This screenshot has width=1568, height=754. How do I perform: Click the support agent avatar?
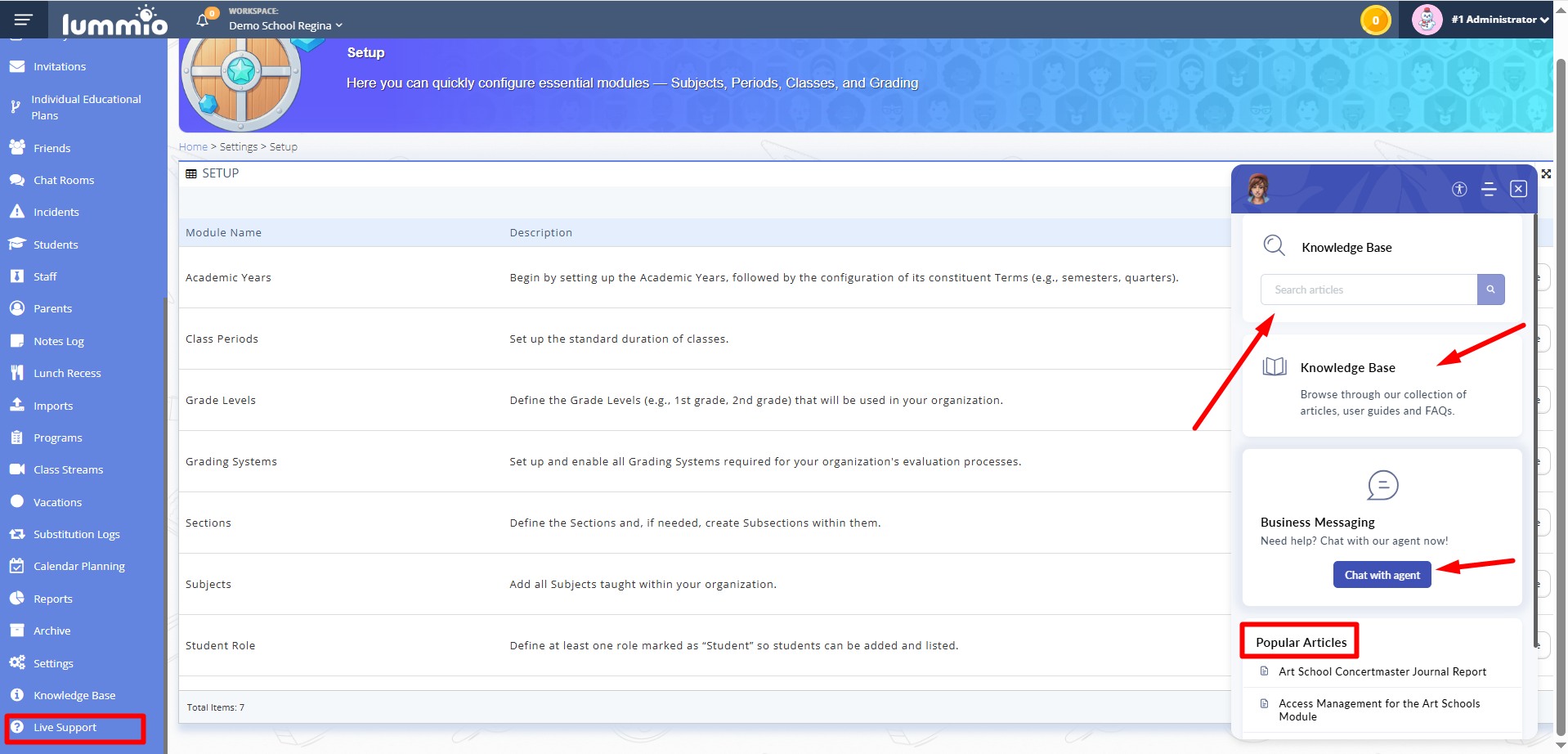coord(1258,189)
